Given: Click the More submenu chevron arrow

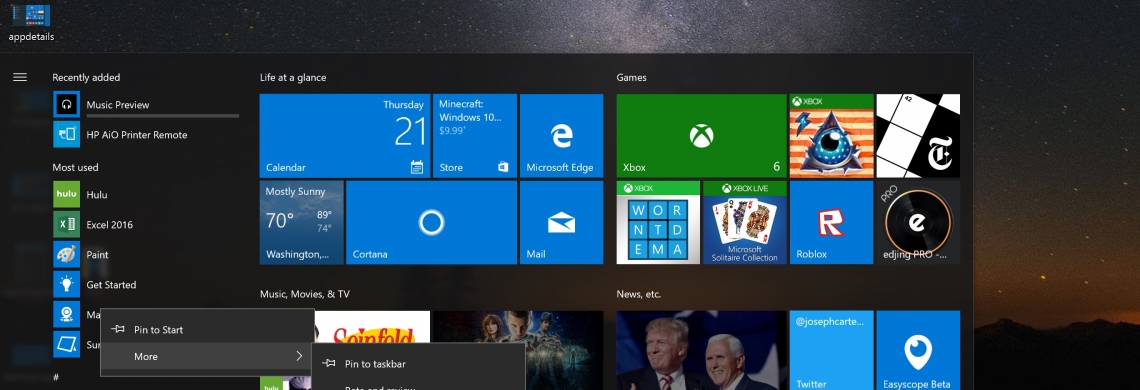Looking at the screenshot, I should [299, 357].
